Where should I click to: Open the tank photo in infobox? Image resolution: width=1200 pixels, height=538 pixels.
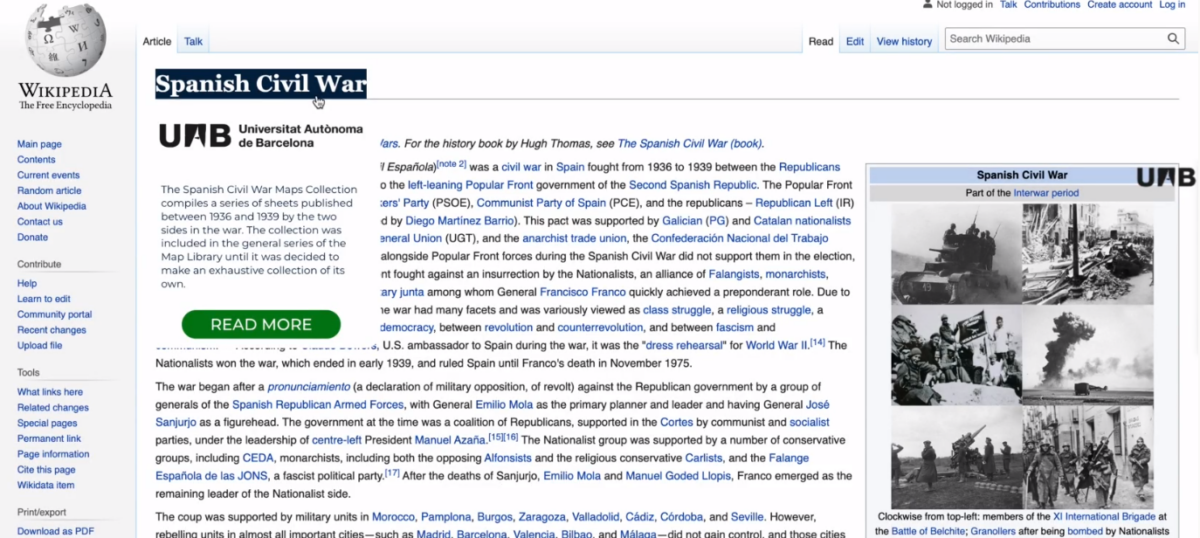point(955,255)
